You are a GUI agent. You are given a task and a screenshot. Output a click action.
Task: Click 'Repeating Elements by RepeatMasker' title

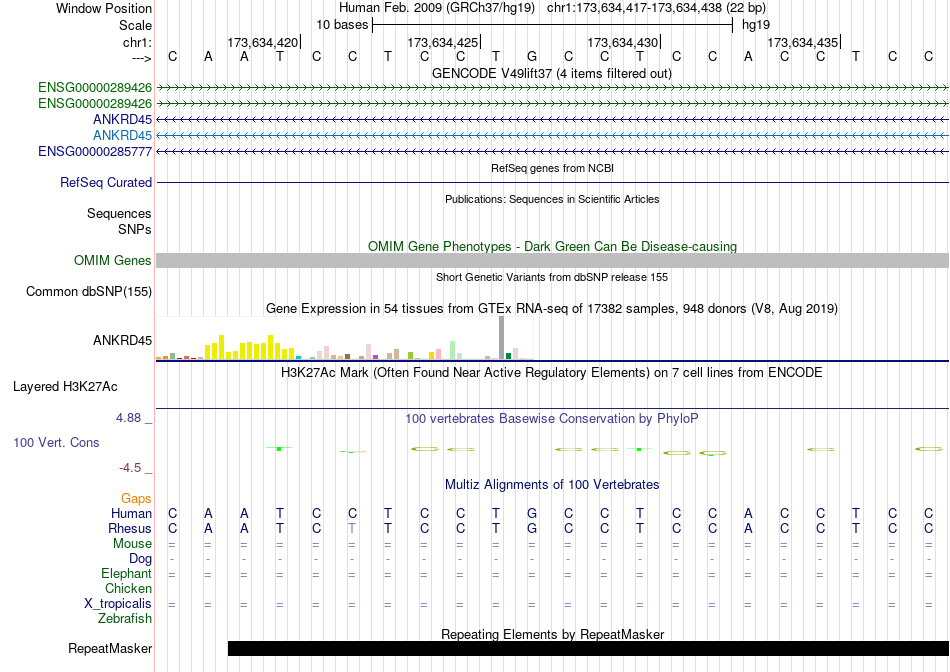point(552,634)
